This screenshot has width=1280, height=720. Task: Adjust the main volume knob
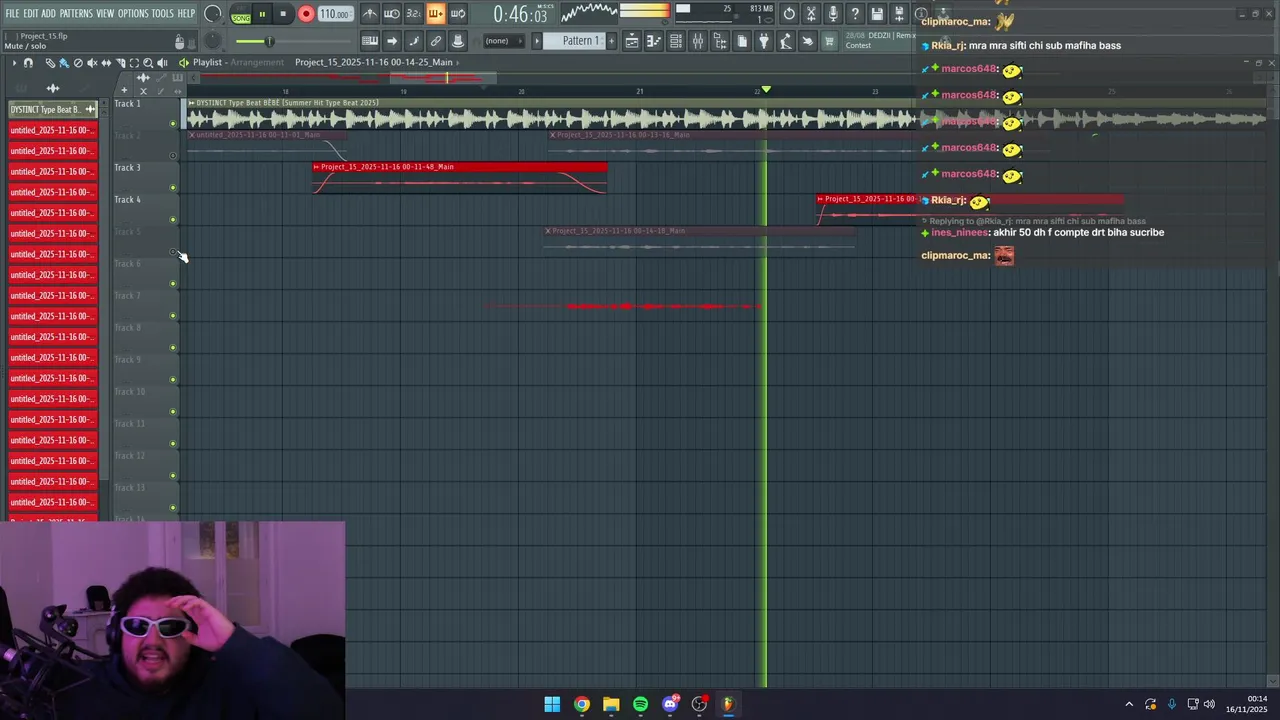tap(213, 14)
